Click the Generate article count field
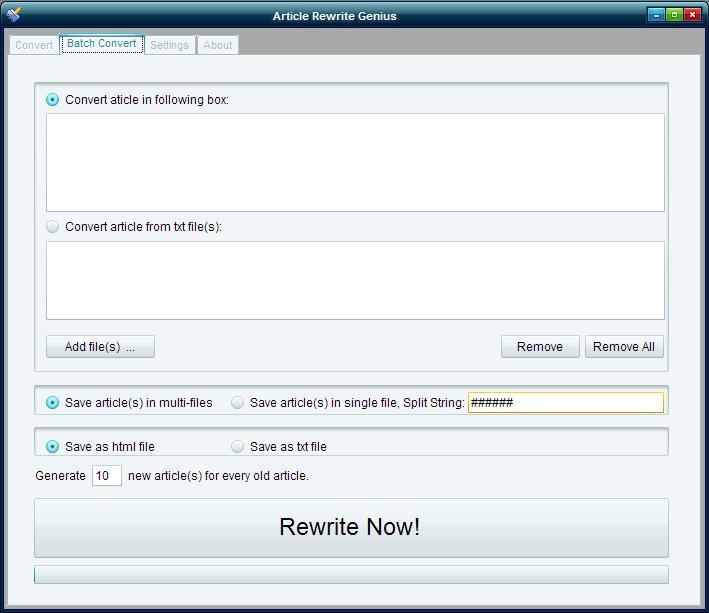This screenshot has width=709, height=613. coord(106,476)
